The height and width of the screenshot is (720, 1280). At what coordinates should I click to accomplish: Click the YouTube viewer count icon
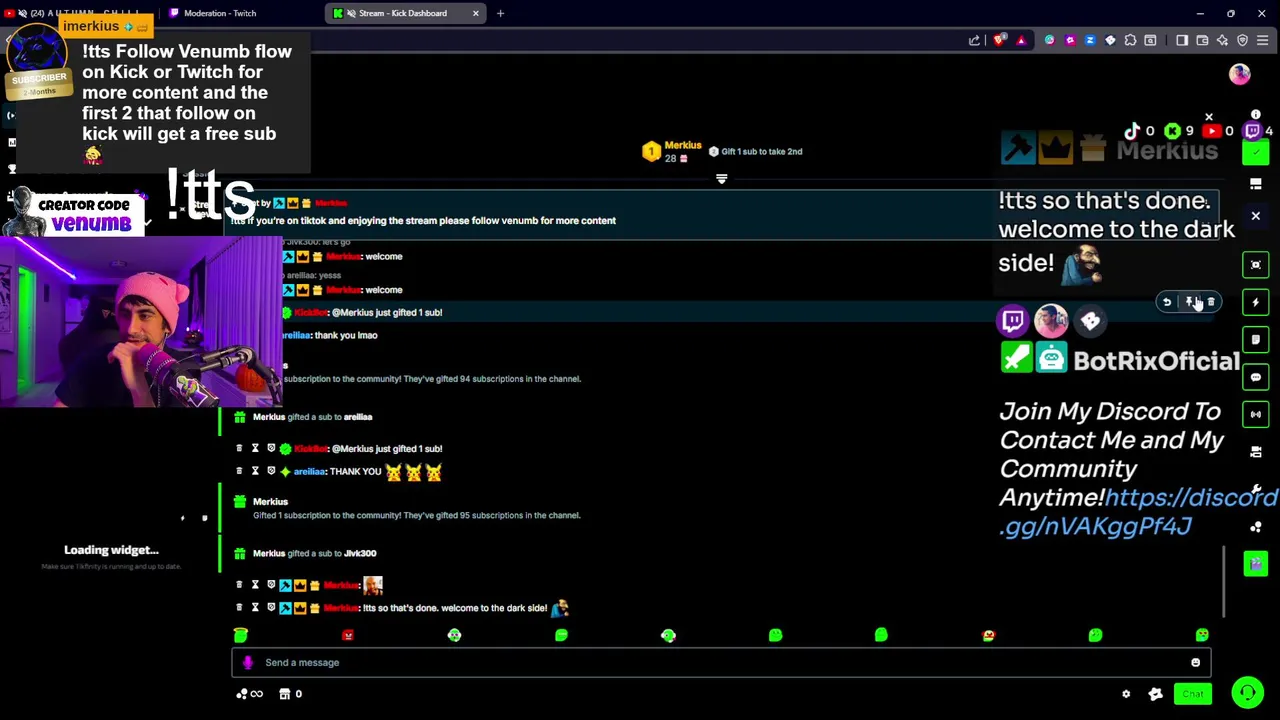click(1212, 131)
